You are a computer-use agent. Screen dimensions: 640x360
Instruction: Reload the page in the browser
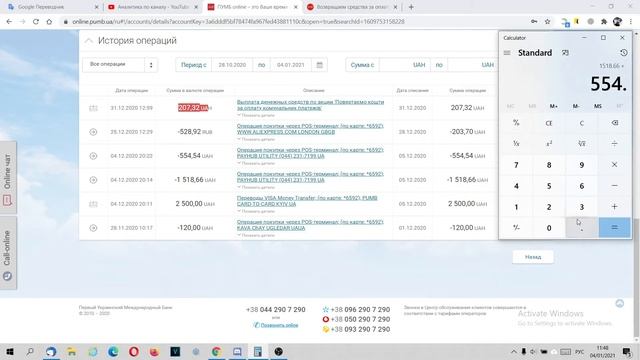(x=36, y=22)
